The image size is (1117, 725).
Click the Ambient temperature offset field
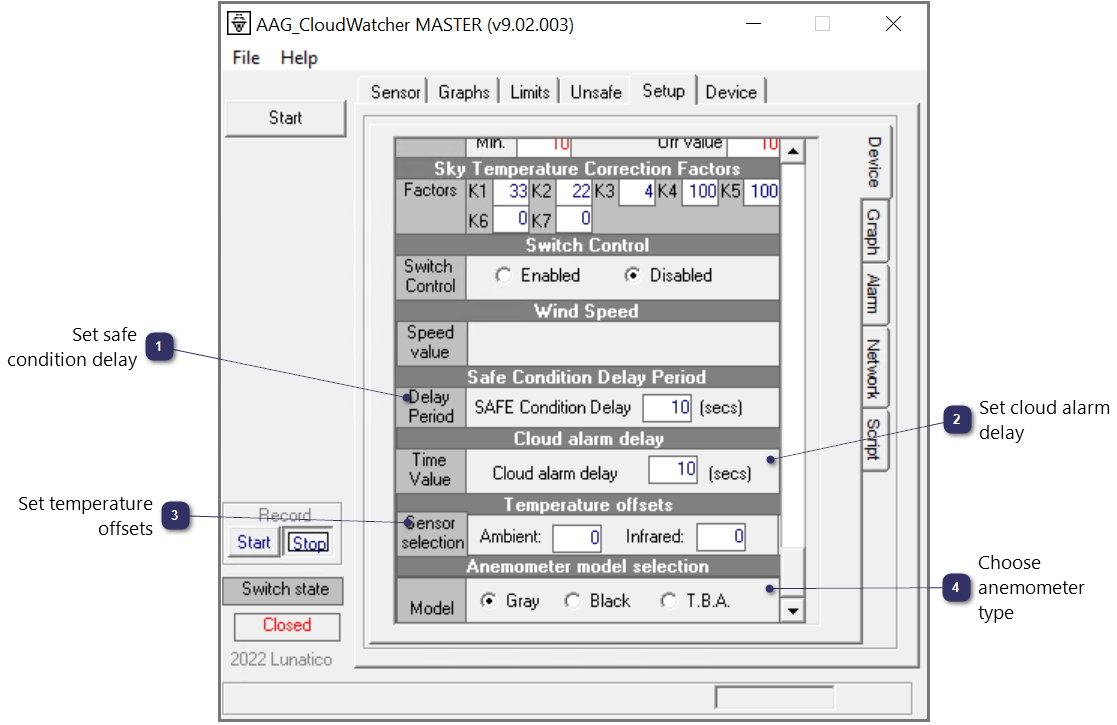click(x=577, y=537)
